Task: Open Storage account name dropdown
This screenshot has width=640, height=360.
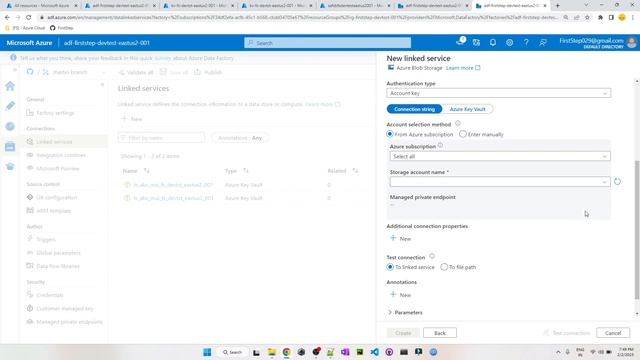Action: [500, 182]
